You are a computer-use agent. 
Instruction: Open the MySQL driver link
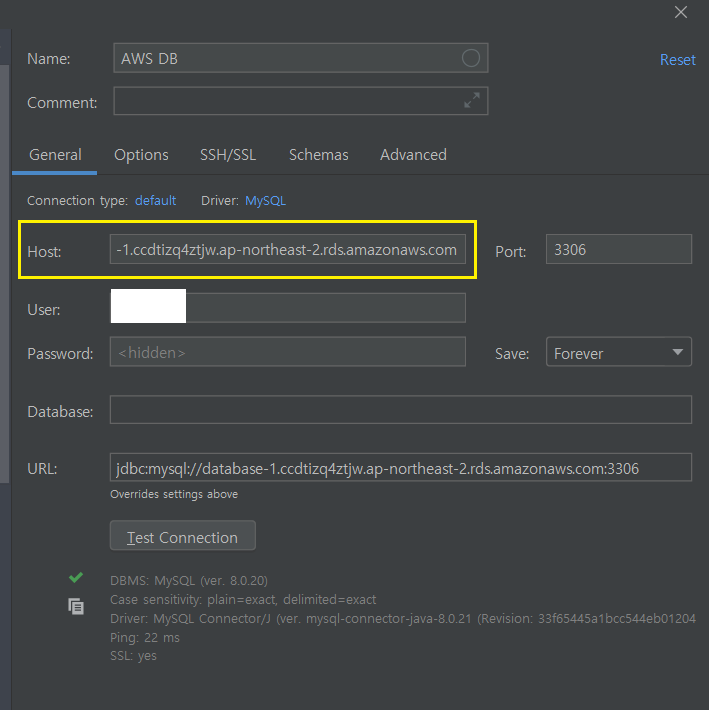pyautogui.click(x=265, y=201)
